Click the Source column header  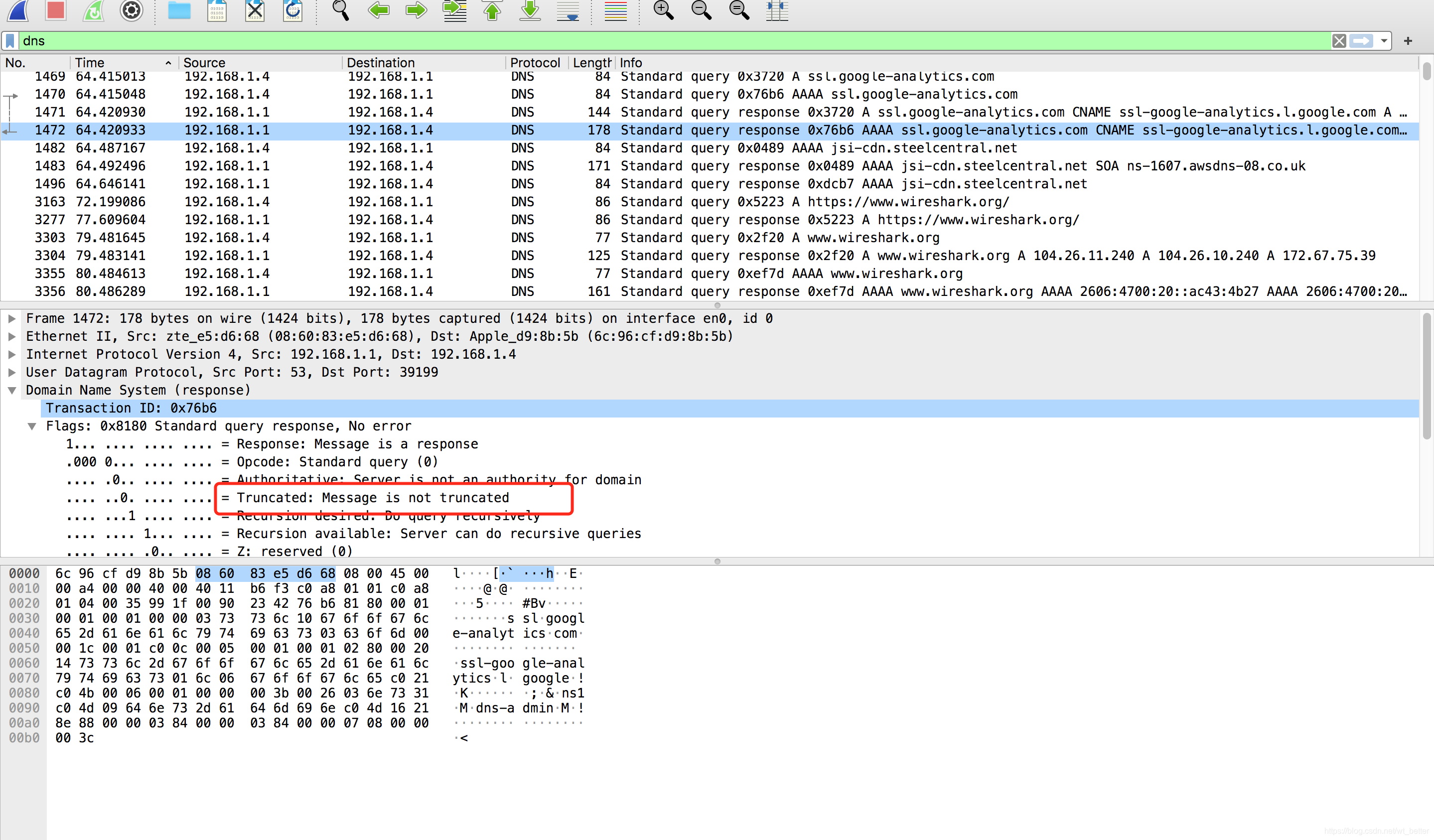click(204, 63)
